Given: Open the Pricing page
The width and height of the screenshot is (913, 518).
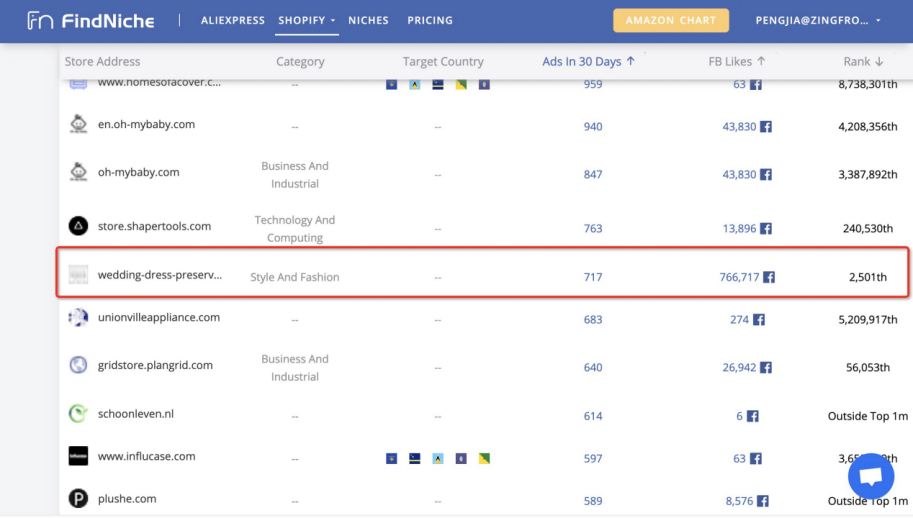Looking at the screenshot, I should coord(430,20).
